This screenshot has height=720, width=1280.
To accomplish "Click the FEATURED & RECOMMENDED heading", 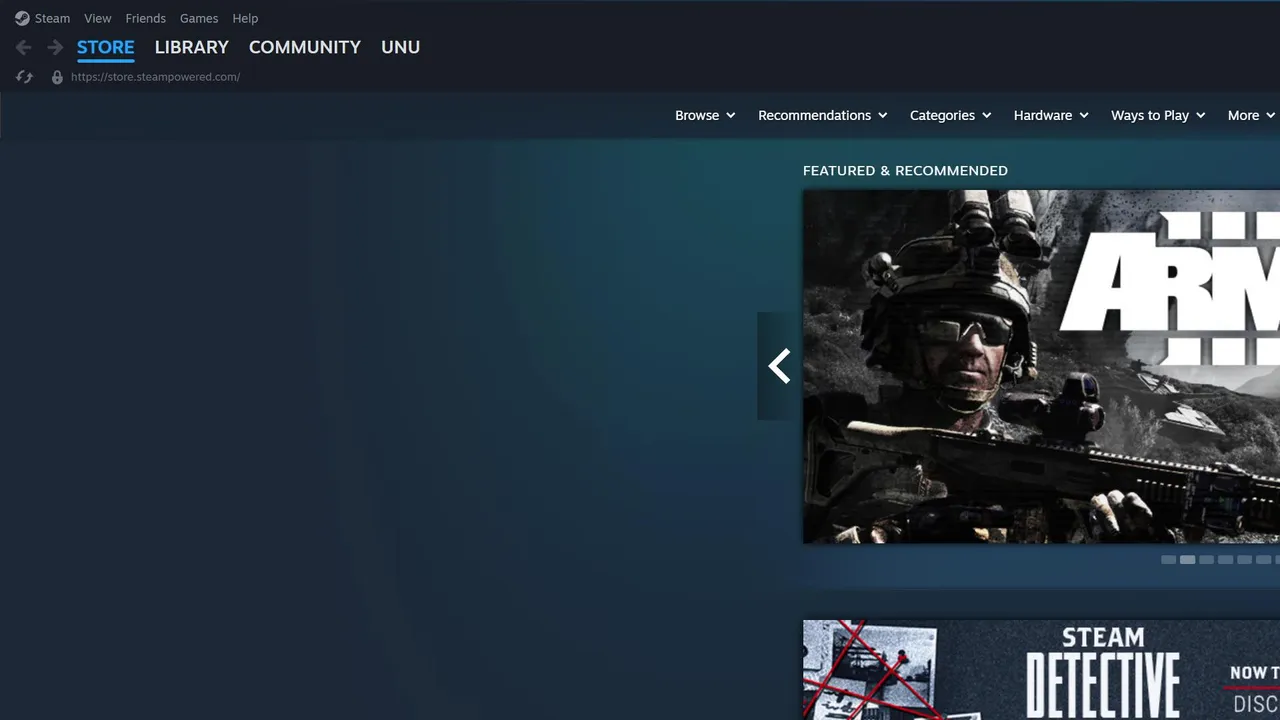I will click(905, 171).
